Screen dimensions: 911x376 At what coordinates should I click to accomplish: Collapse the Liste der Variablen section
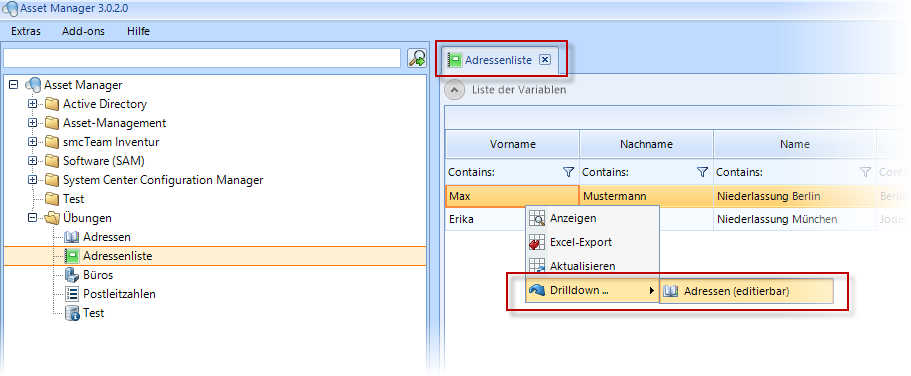point(455,90)
